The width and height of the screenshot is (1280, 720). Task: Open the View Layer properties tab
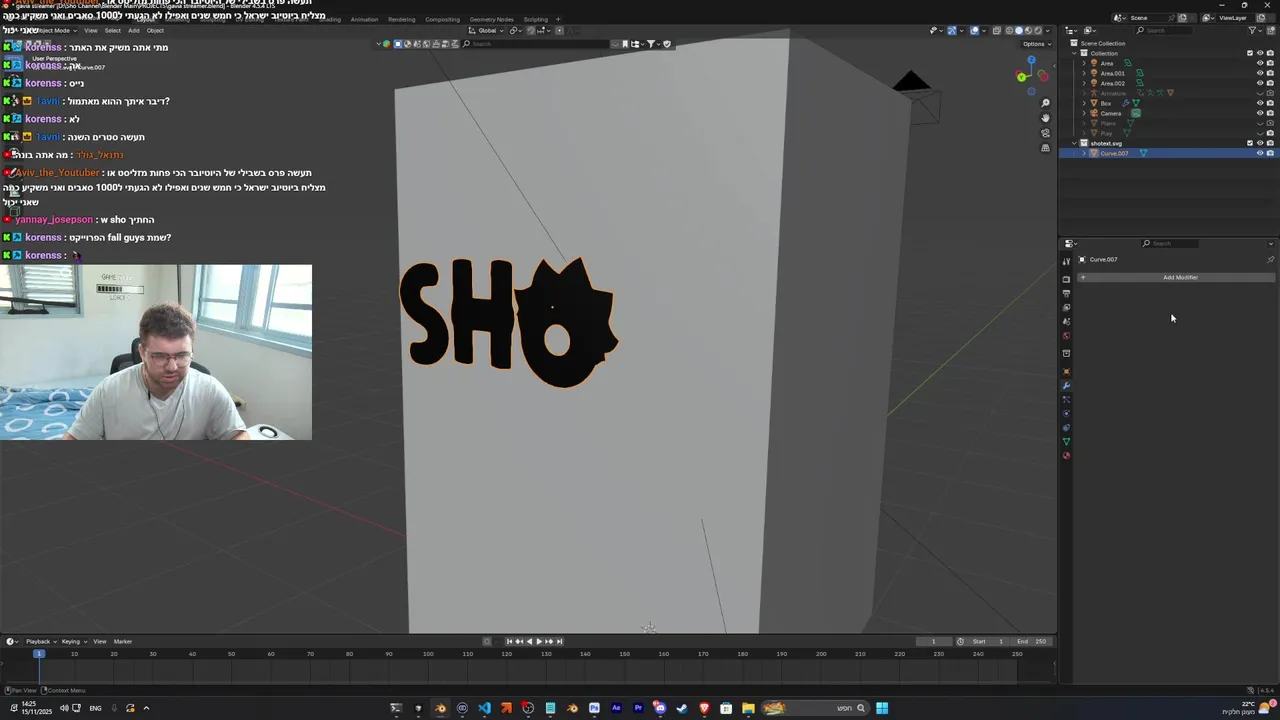click(1066, 307)
